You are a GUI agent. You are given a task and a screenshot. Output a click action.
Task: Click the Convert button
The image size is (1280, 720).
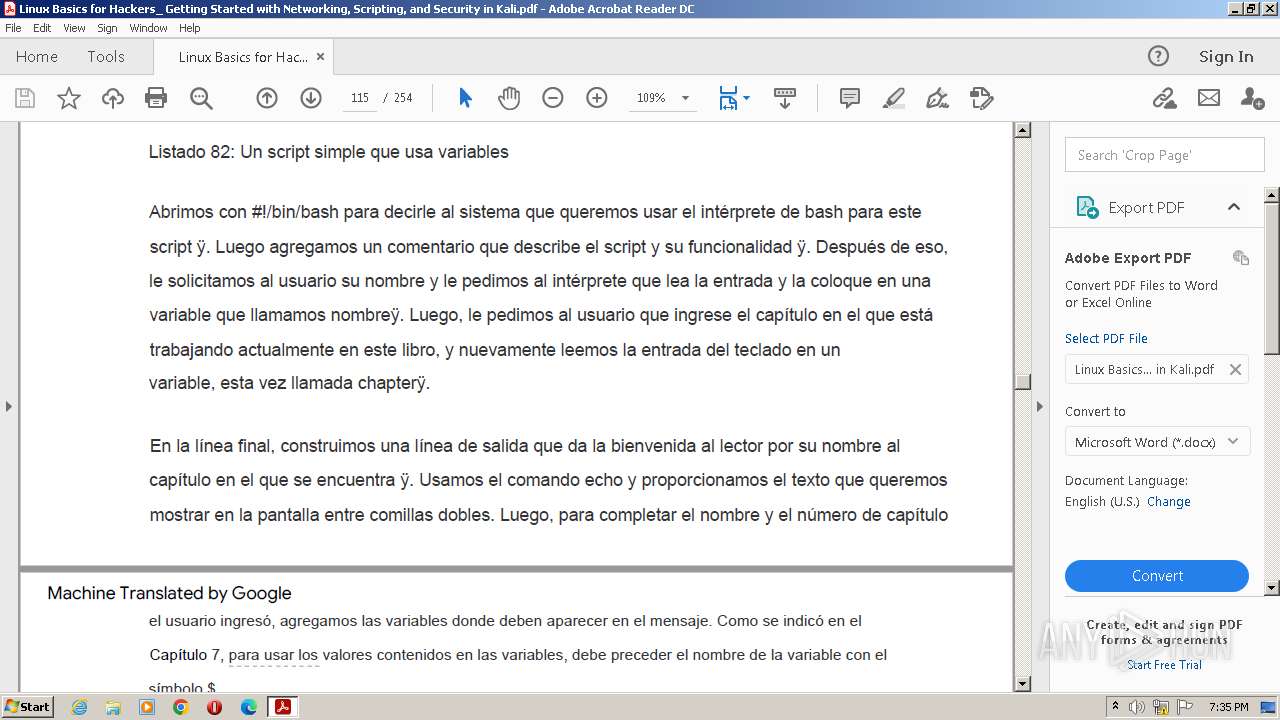tap(1157, 576)
